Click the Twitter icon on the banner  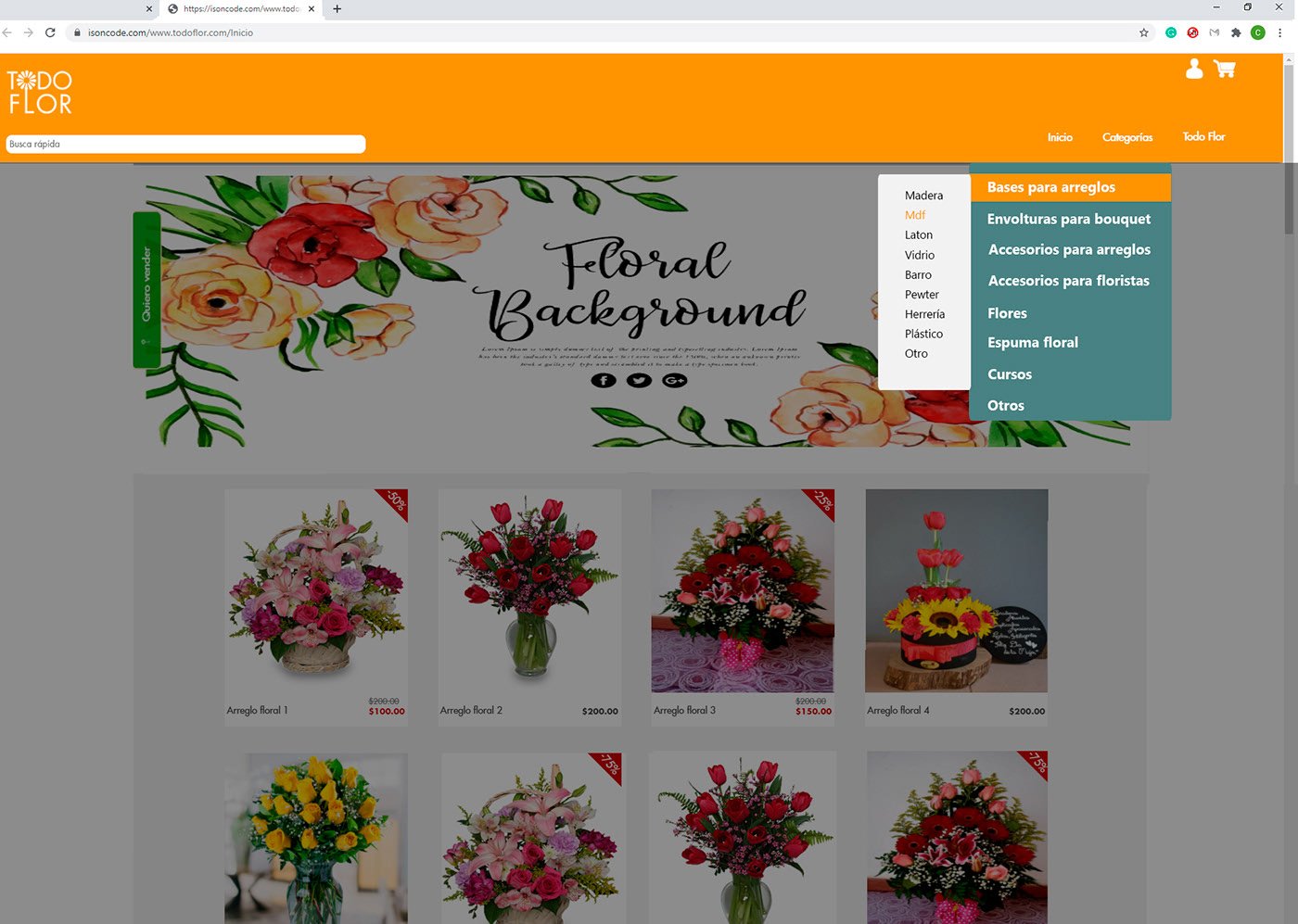(x=639, y=380)
